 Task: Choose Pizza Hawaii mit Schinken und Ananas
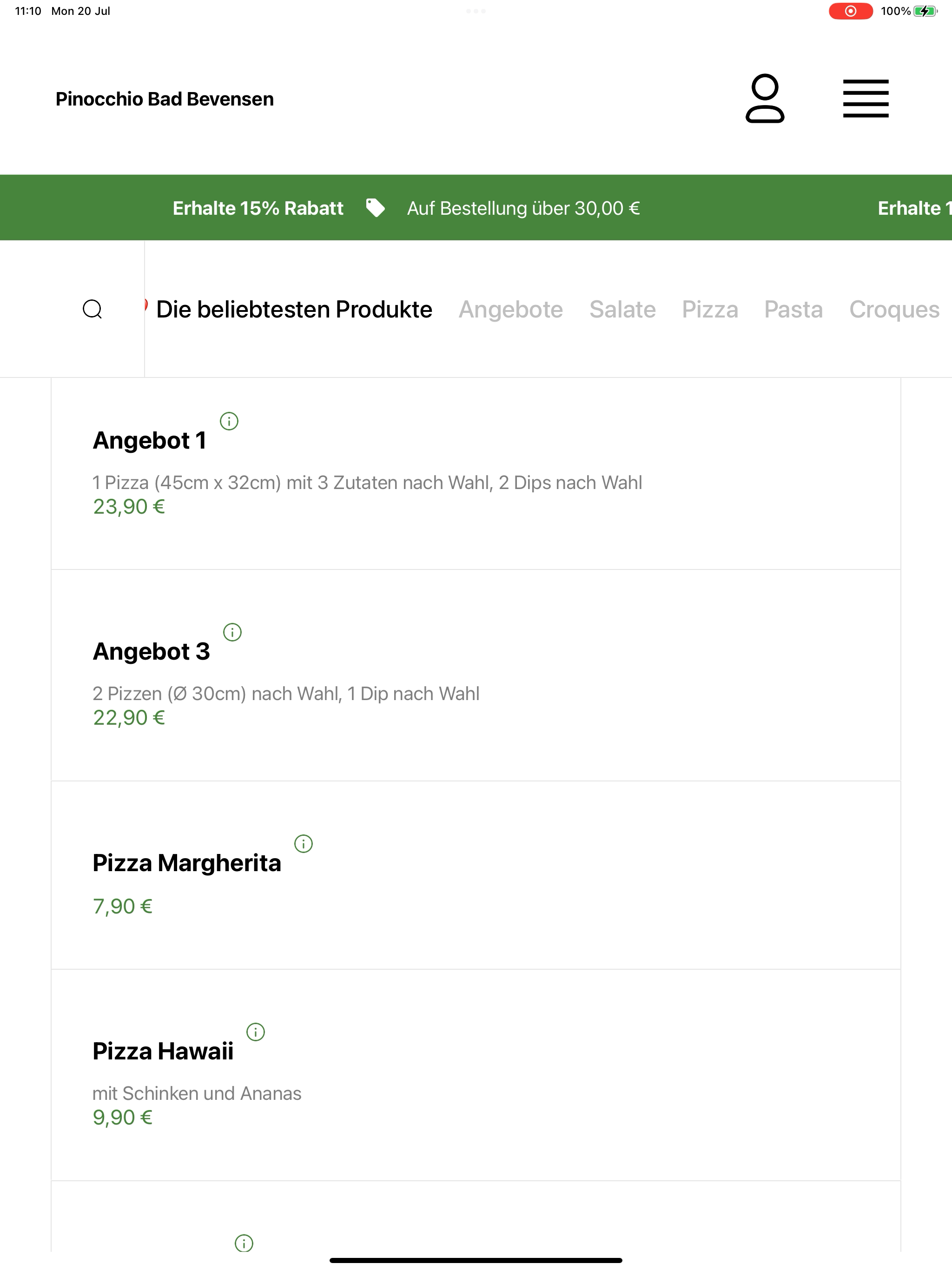476,1075
